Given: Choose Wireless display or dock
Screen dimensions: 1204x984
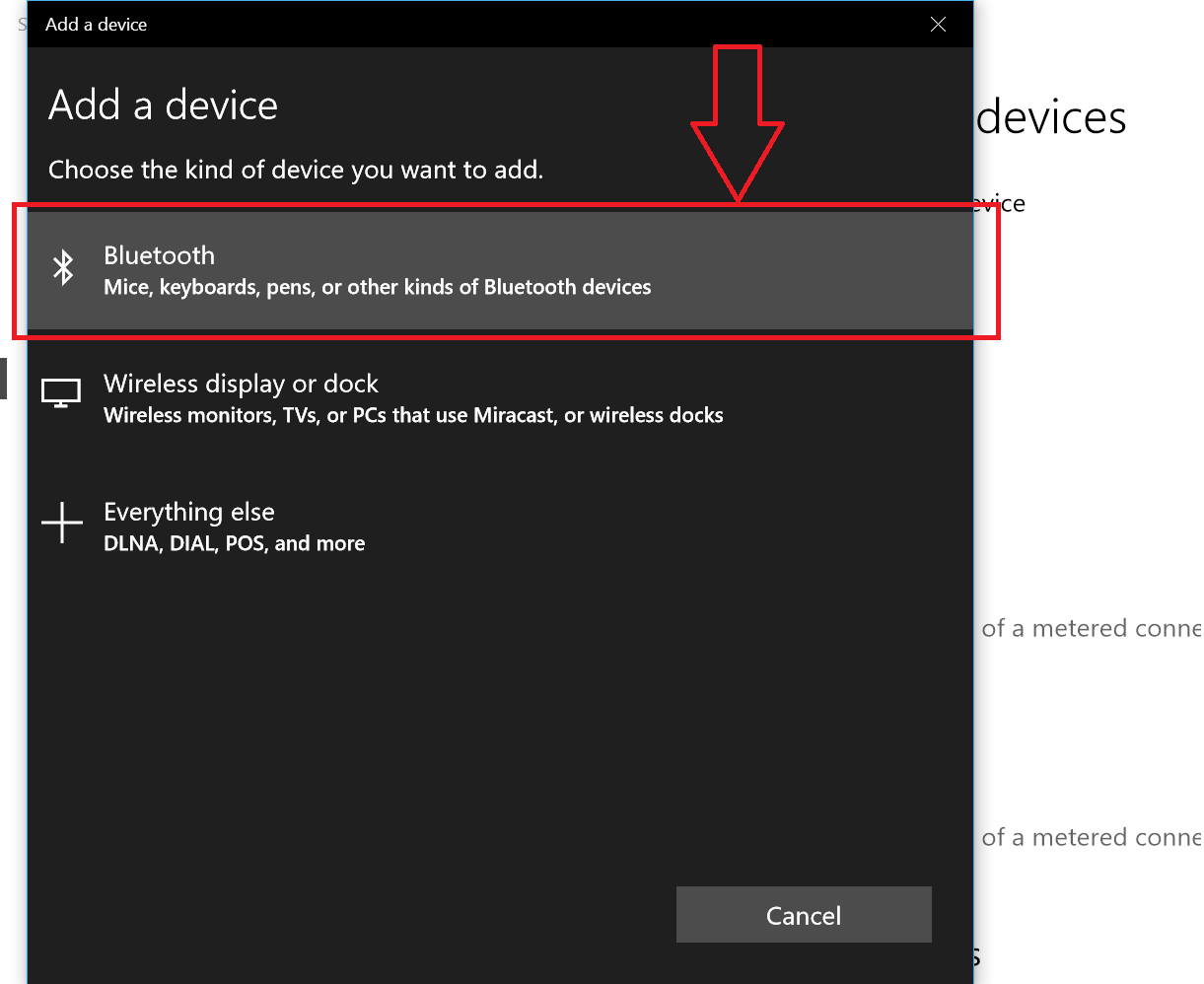Looking at the screenshot, I should [x=500, y=398].
